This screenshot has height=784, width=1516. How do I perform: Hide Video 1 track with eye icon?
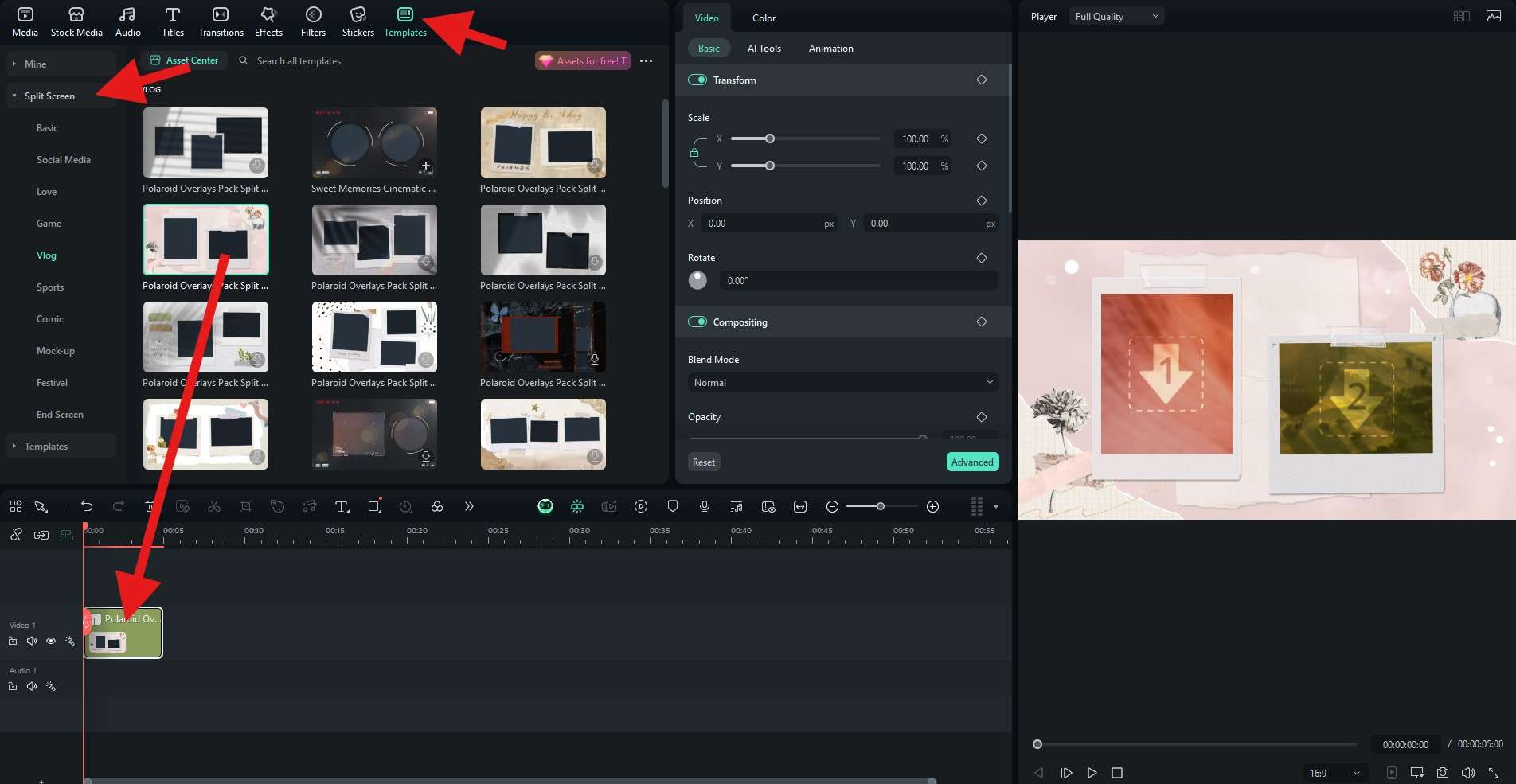[x=51, y=641]
